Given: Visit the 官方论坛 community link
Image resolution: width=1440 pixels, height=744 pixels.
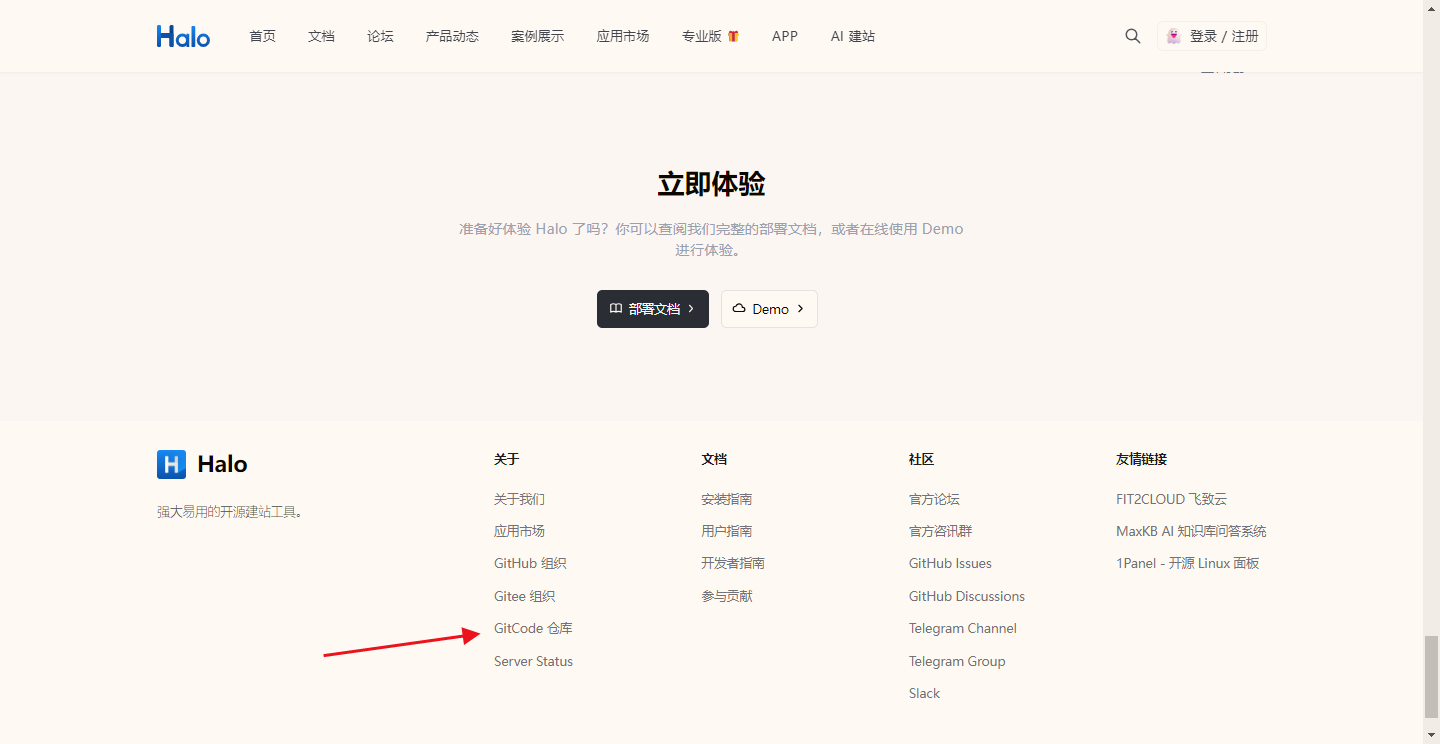Looking at the screenshot, I should pos(934,499).
